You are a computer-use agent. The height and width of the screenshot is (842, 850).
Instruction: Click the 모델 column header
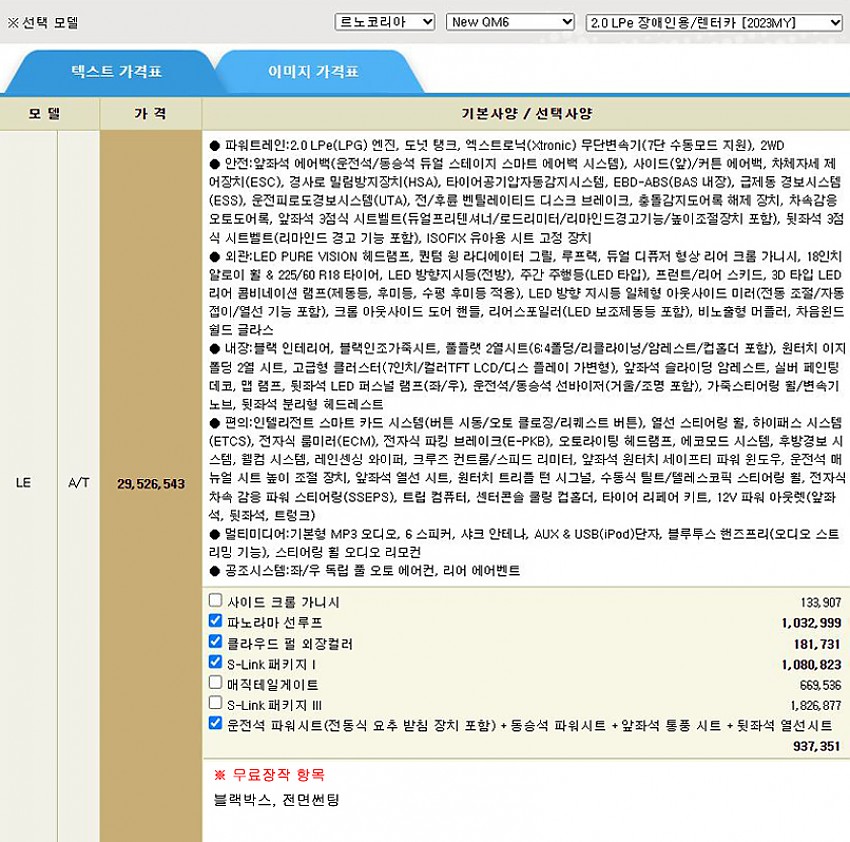click(x=49, y=113)
